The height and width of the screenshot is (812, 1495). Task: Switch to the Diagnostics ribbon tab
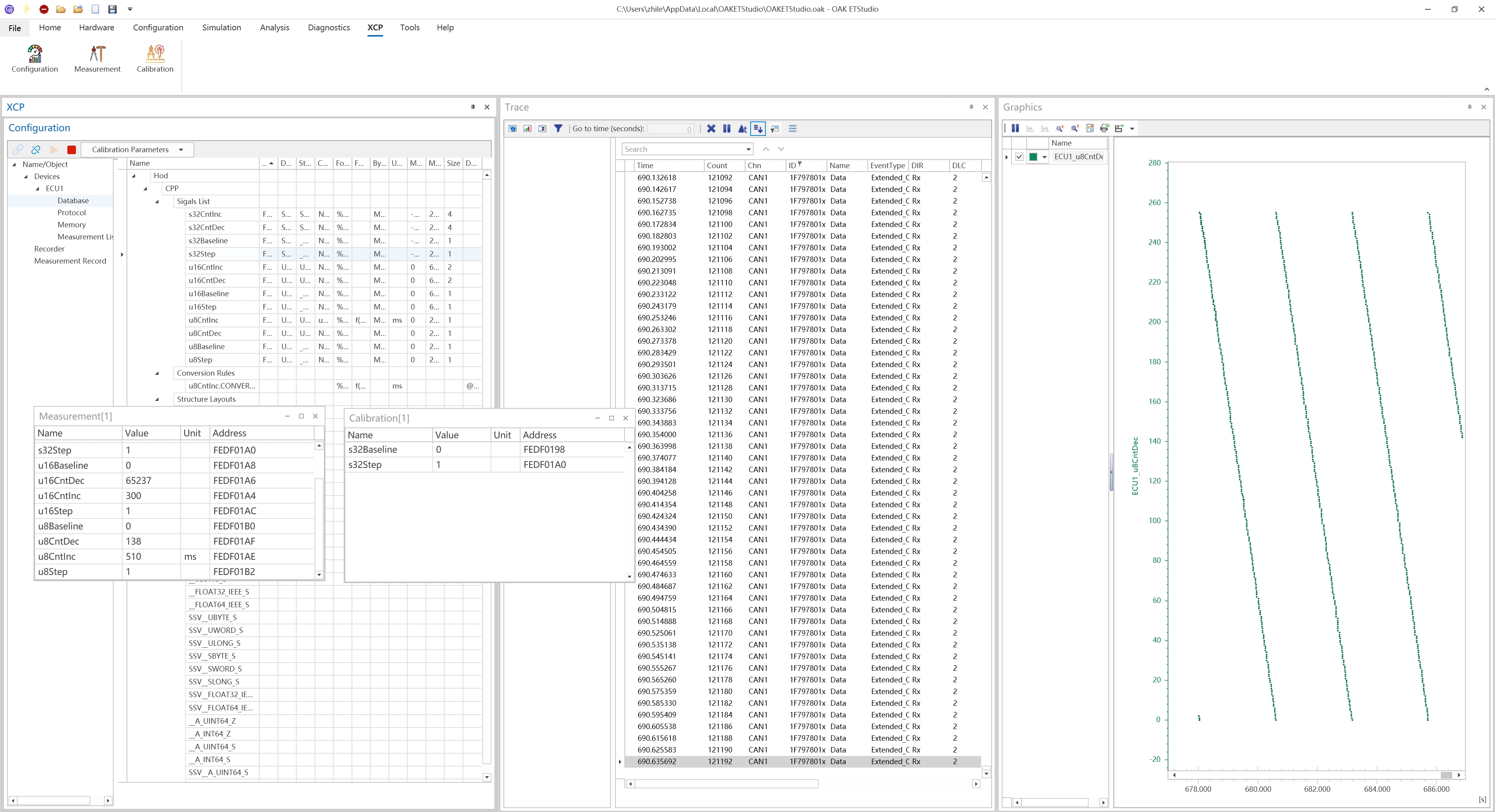(x=329, y=27)
